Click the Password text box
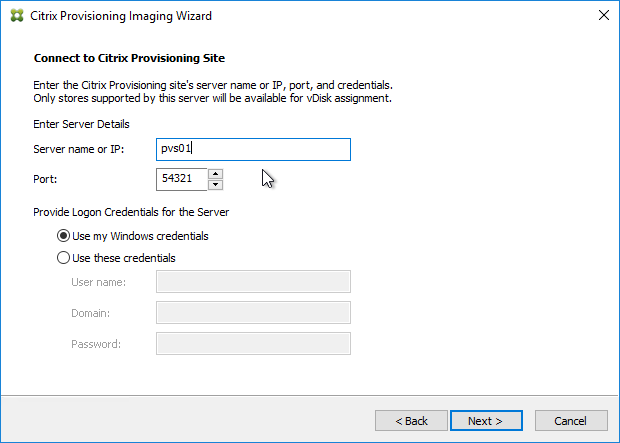Screen dimensions: 620x443 (253, 343)
